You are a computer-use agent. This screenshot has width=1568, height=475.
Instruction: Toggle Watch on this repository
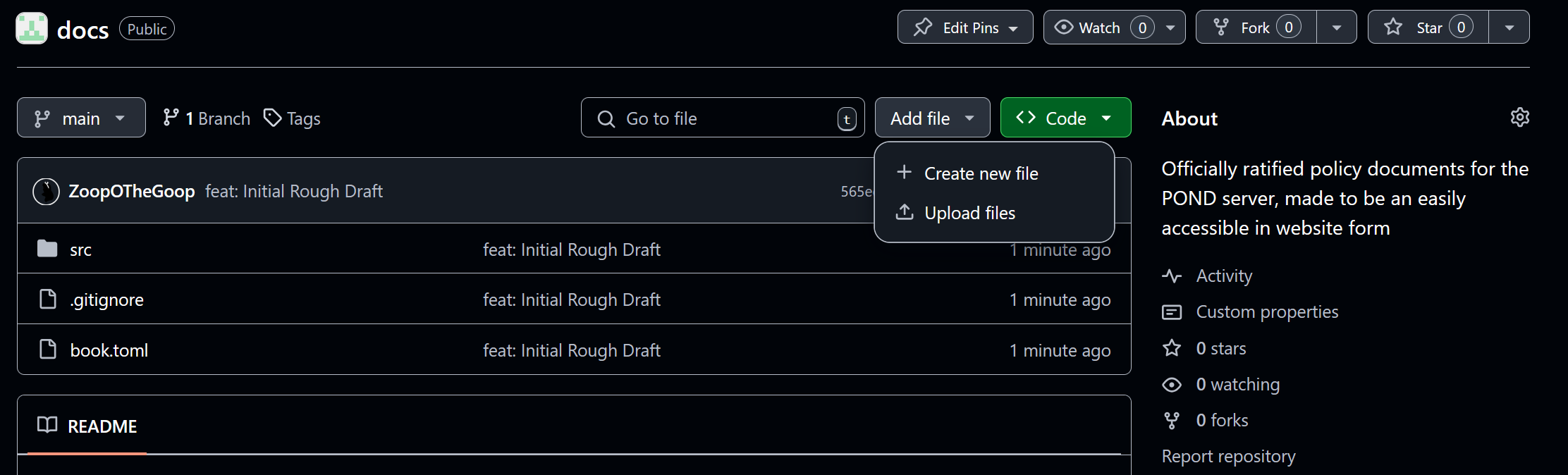pos(1100,27)
